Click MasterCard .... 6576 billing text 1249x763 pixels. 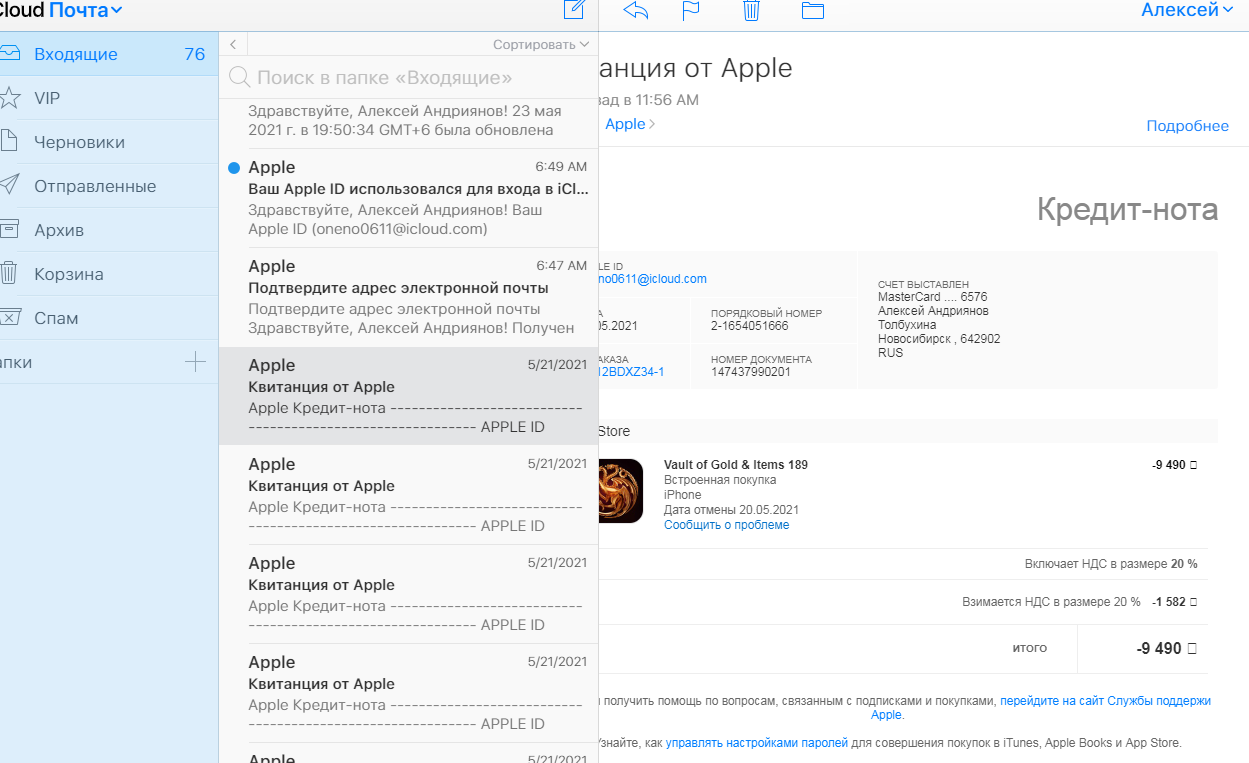tap(933, 297)
